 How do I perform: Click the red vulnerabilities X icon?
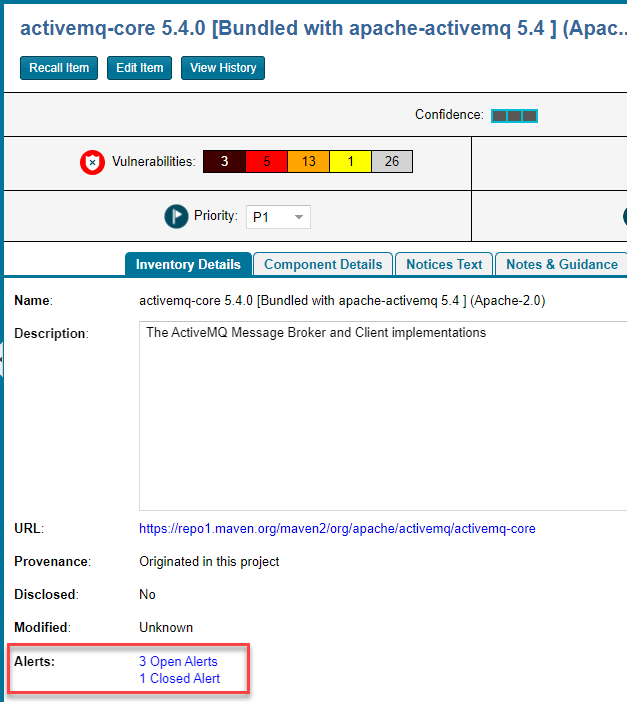92,162
